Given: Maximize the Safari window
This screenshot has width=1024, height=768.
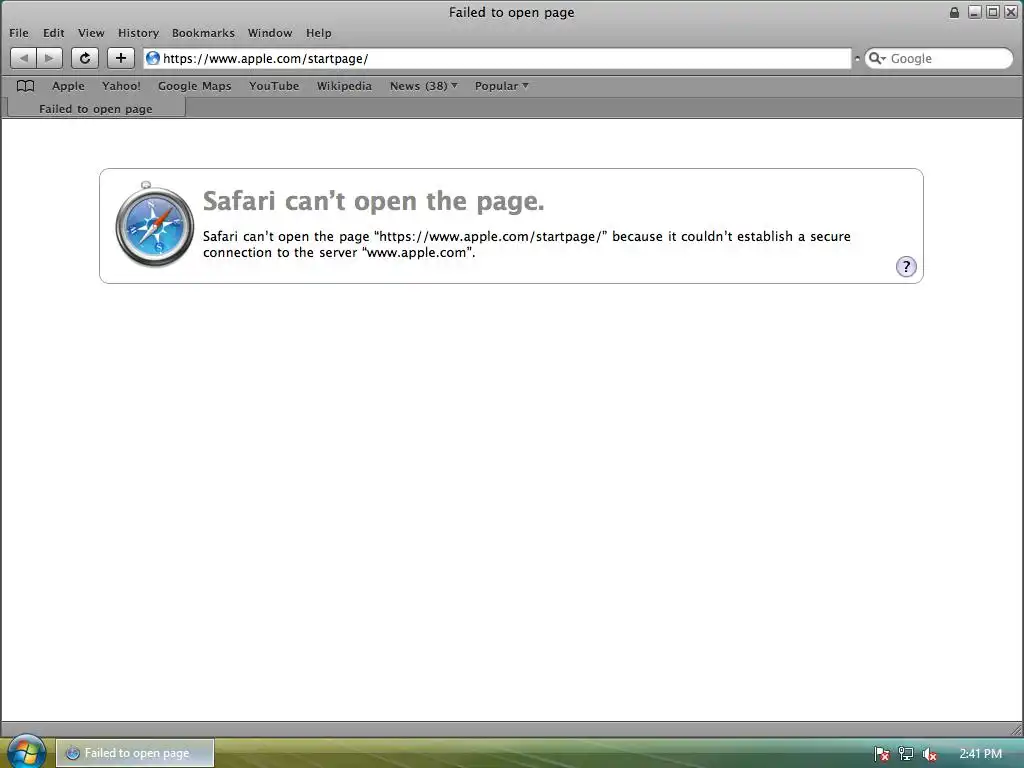Looking at the screenshot, I should click(993, 12).
